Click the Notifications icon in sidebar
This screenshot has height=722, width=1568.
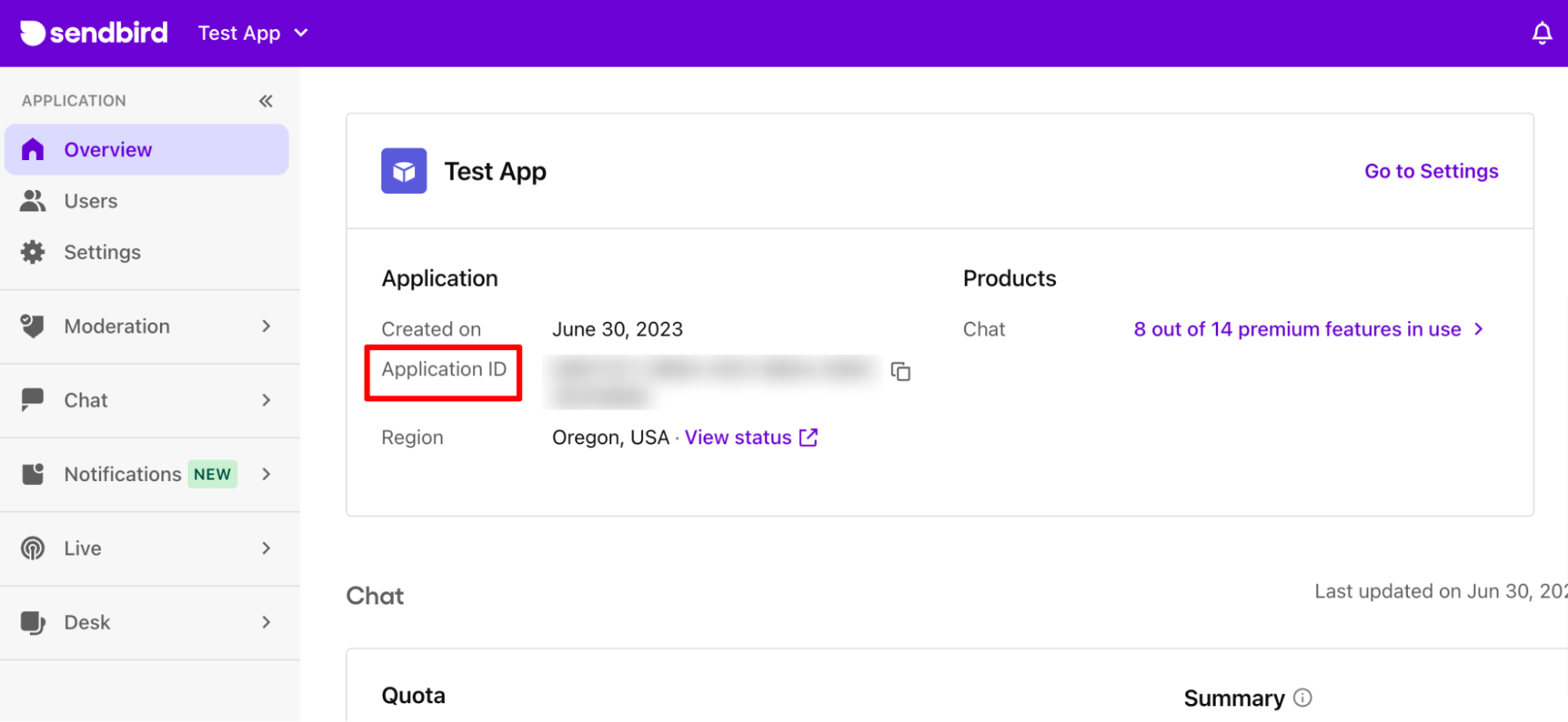[33, 474]
